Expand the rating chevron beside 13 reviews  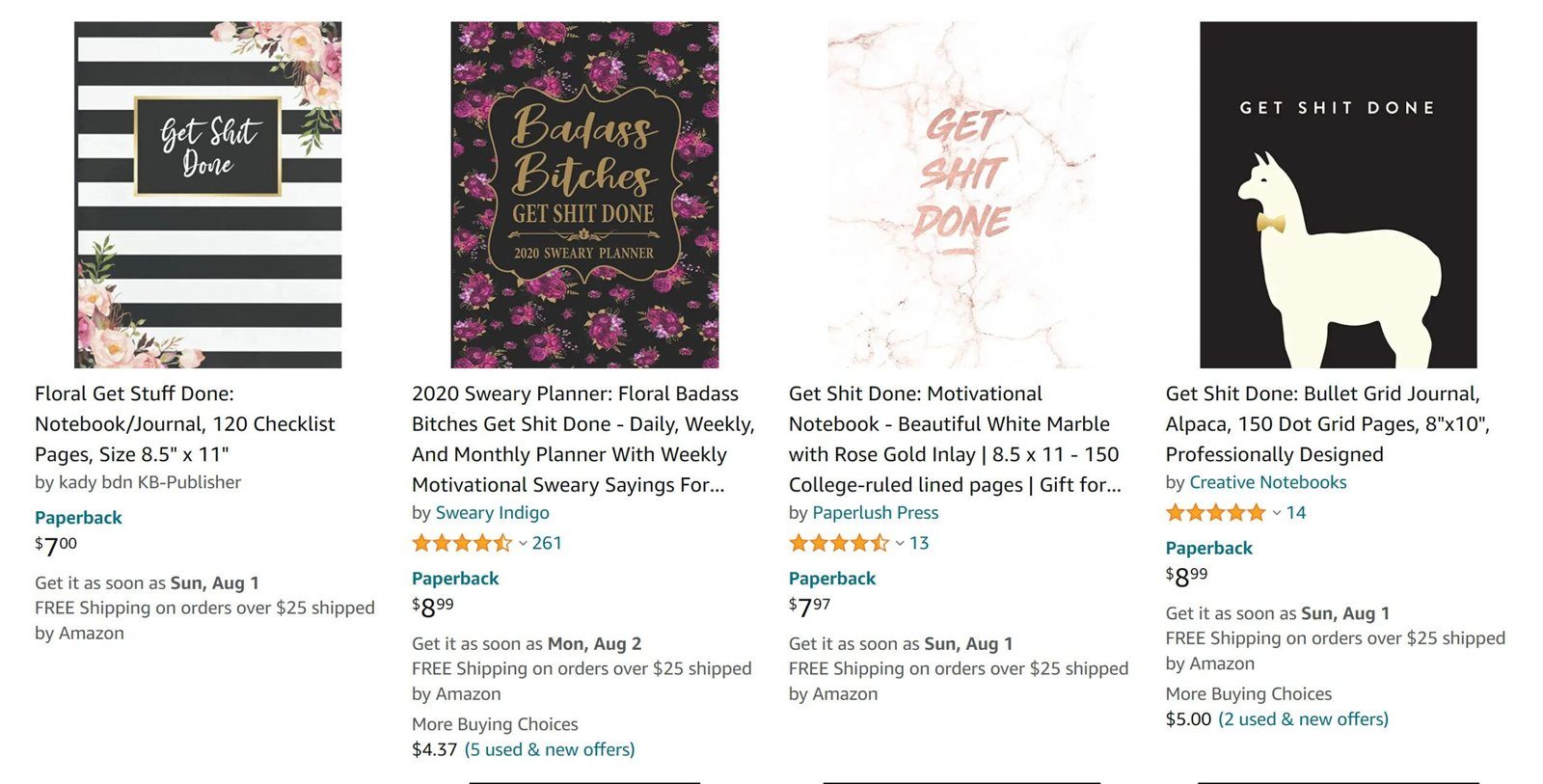tap(900, 544)
